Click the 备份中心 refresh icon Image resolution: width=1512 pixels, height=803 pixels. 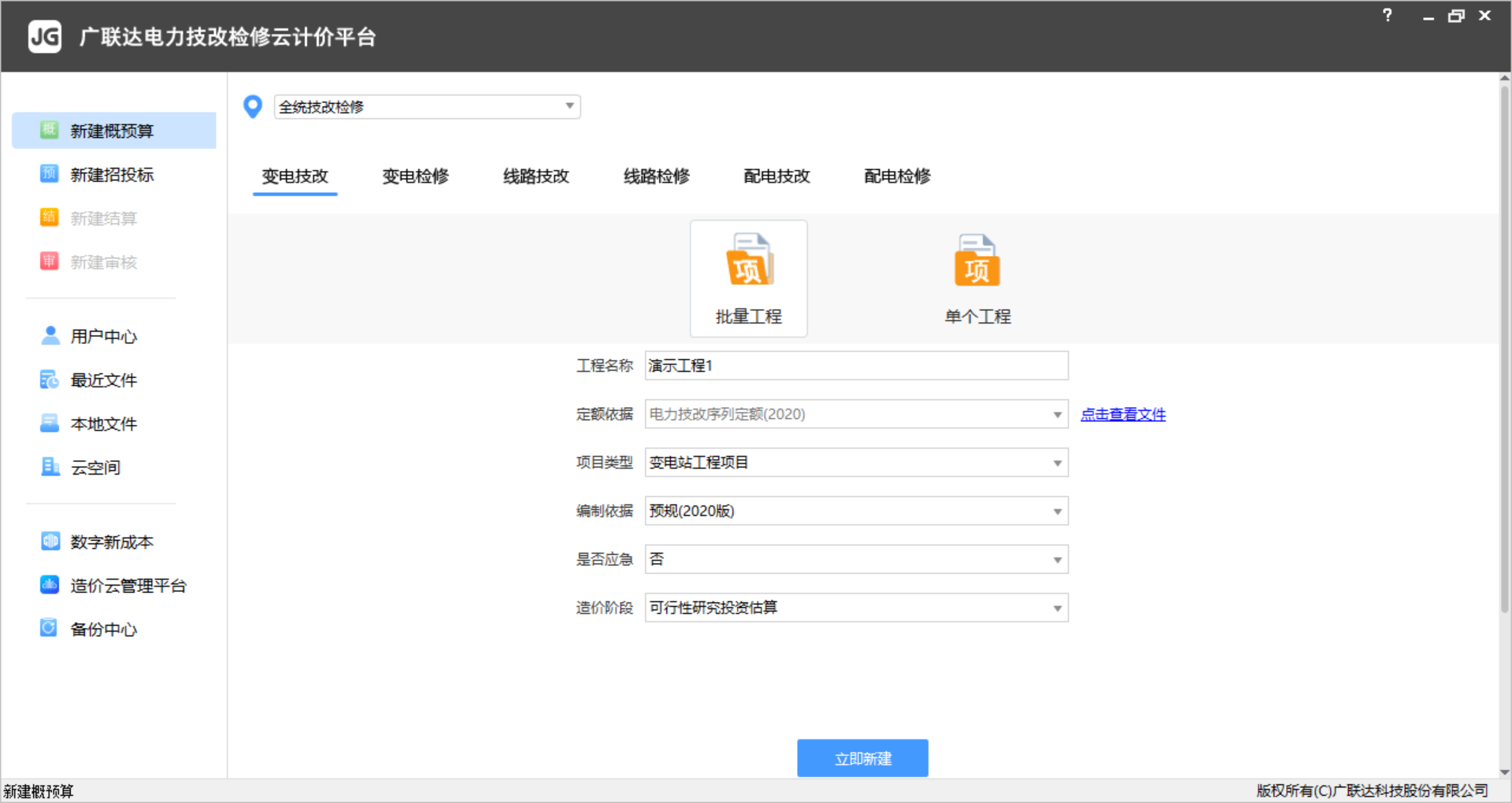pyautogui.click(x=50, y=627)
